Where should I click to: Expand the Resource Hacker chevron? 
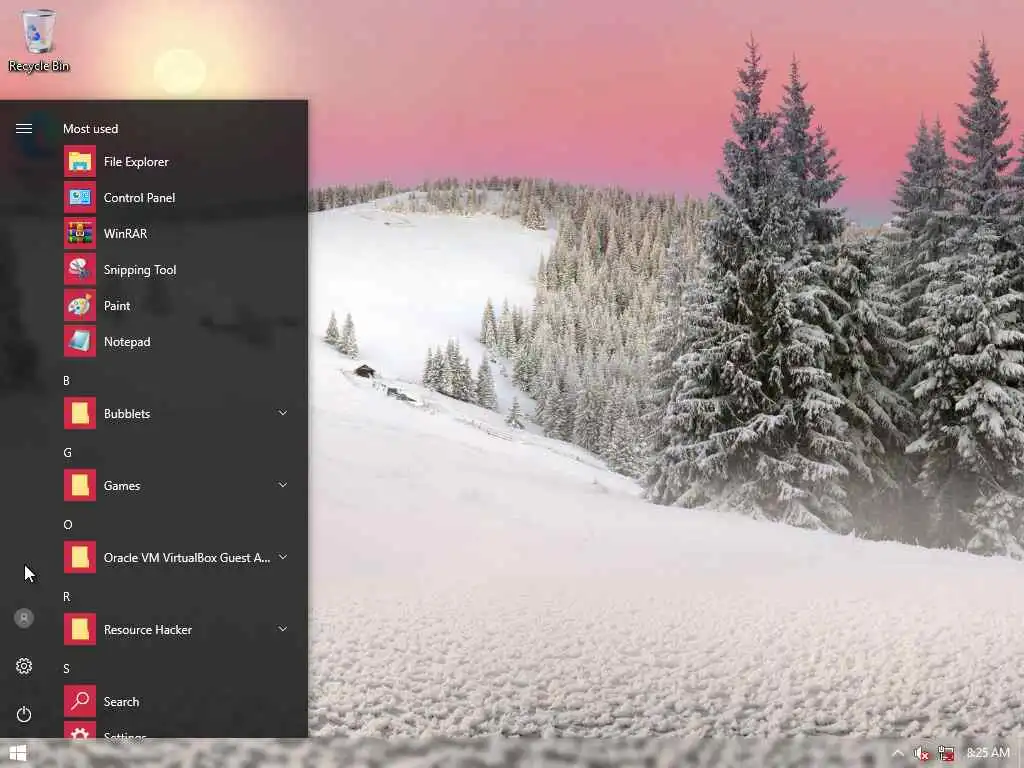pos(283,629)
